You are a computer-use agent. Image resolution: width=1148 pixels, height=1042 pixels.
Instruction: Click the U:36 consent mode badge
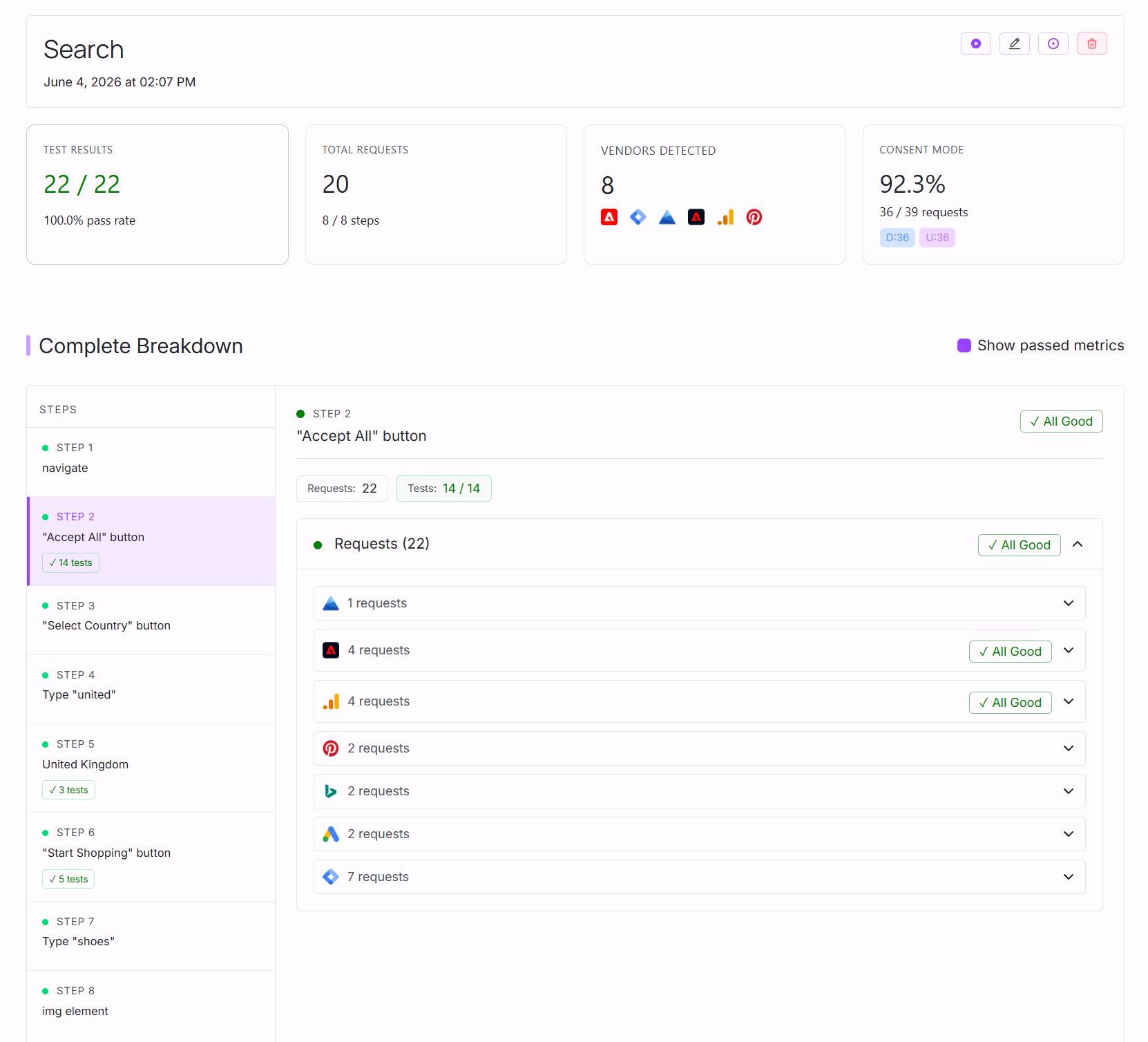tap(937, 238)
